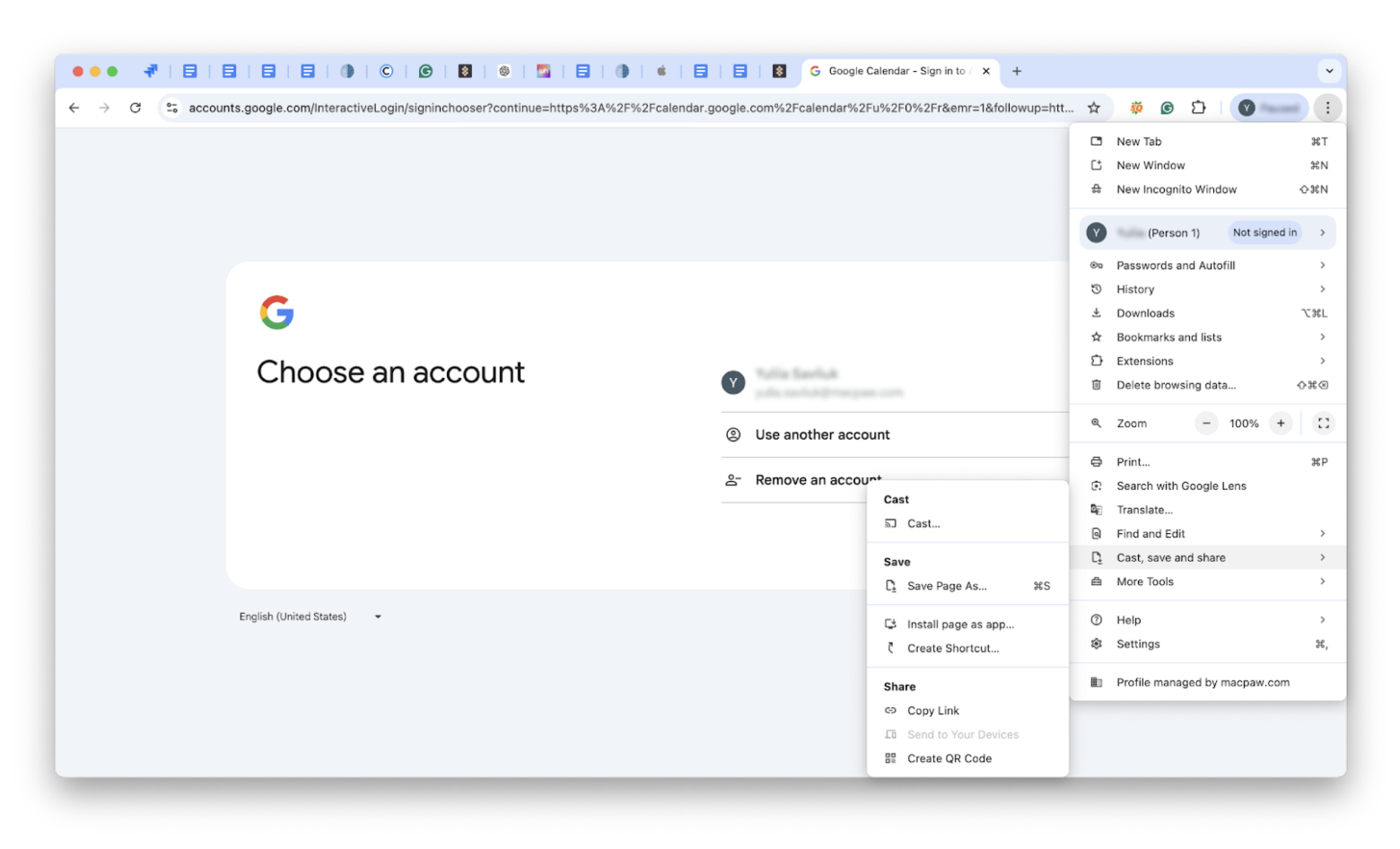This screenshot has width=1400, height=849.
Task: Click the address bar URL
Action: tap(631, 108)
